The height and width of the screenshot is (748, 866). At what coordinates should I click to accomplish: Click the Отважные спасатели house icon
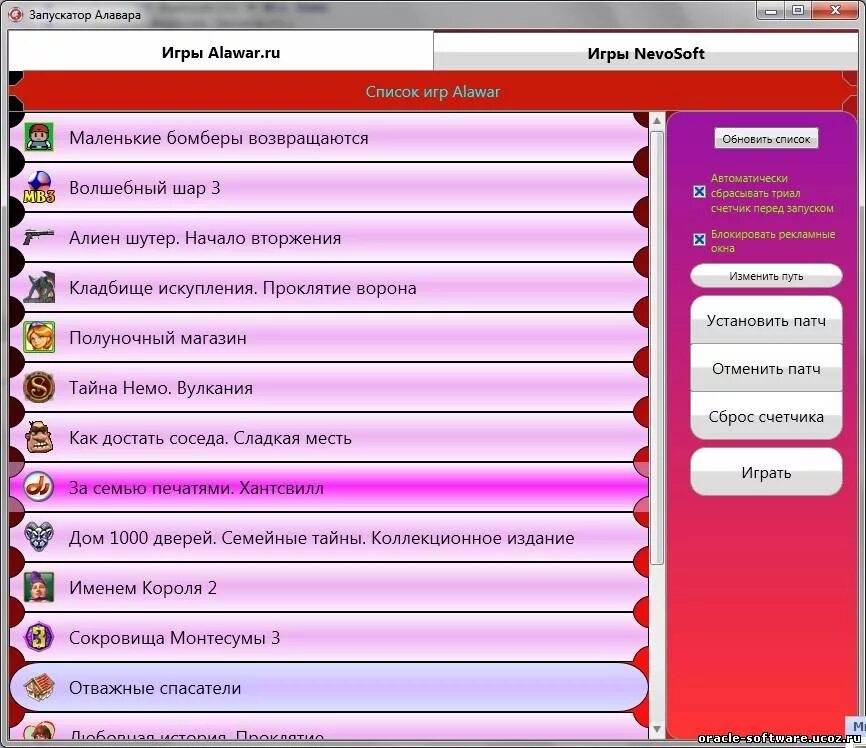pos(39,687)
